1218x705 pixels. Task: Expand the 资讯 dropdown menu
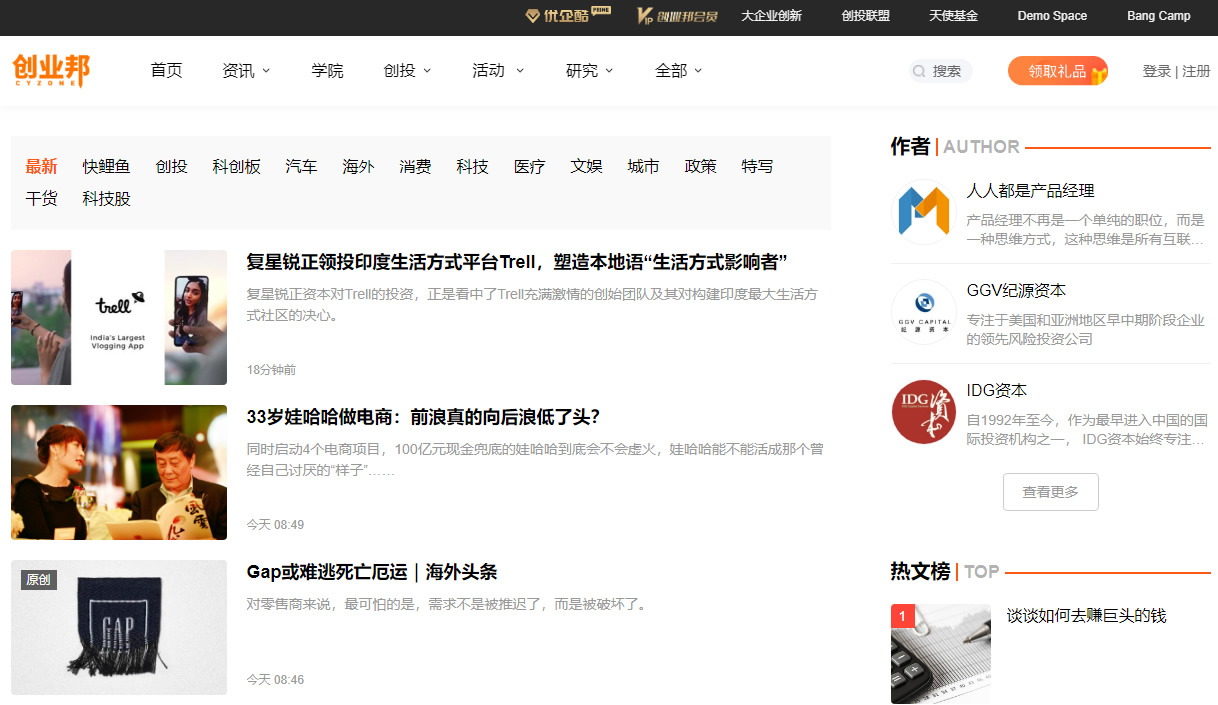245,71
